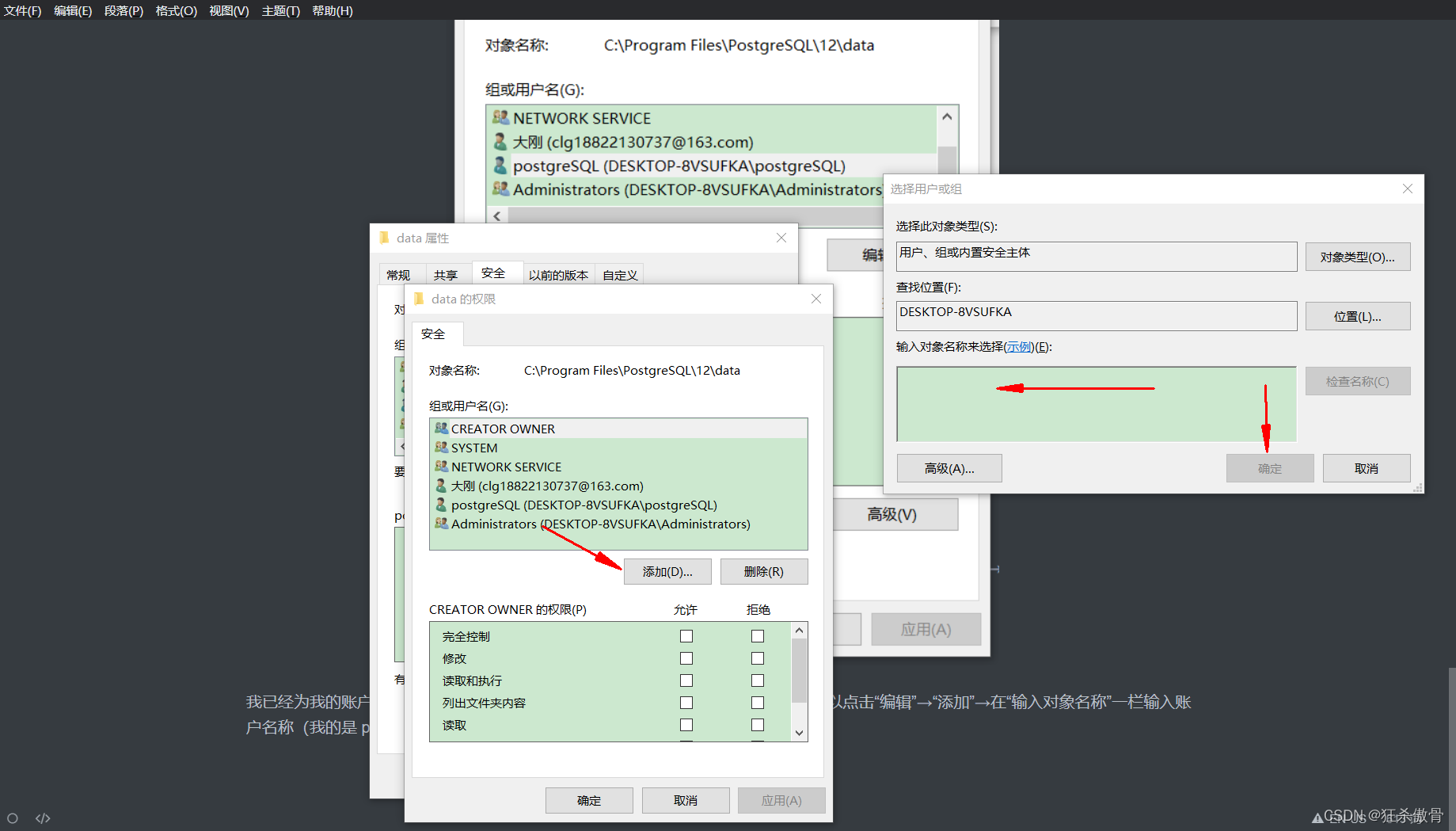Click the 对象类型(O)... button

point(1358,257)
